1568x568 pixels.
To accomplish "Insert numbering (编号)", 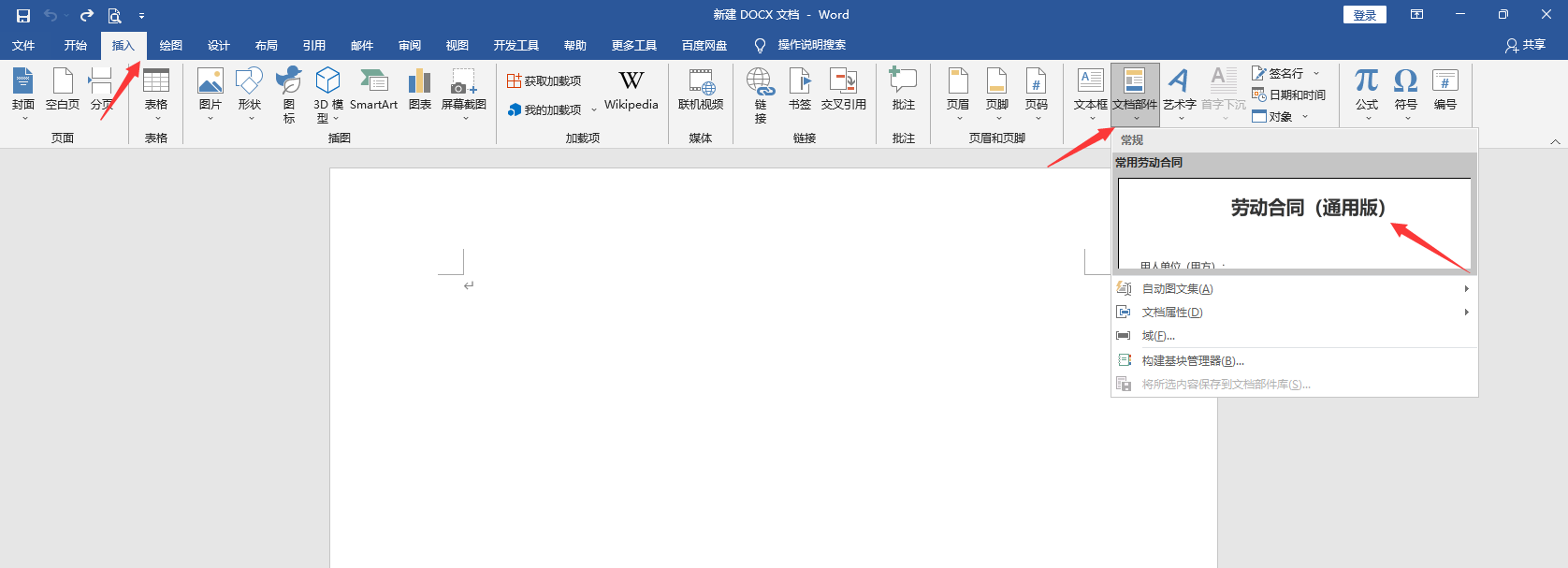I will tap(1445, 90).
